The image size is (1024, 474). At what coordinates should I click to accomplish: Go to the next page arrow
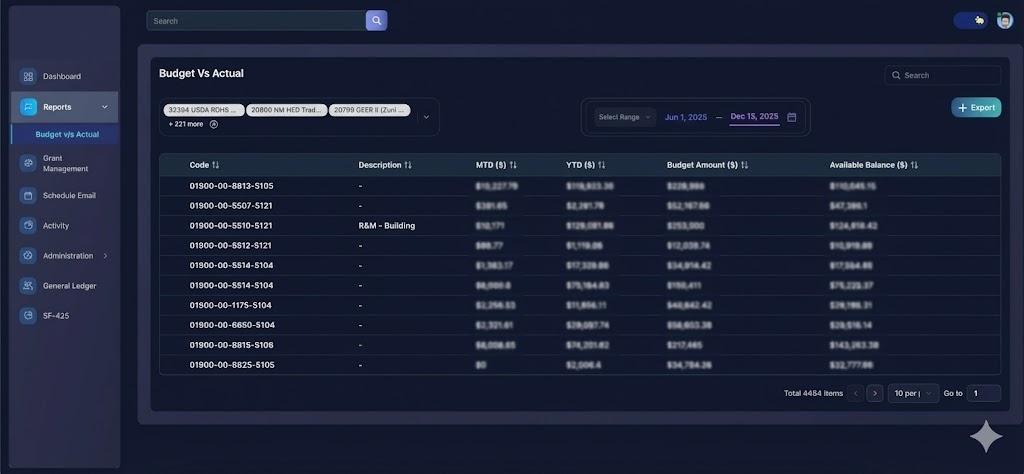coord(875,393)
